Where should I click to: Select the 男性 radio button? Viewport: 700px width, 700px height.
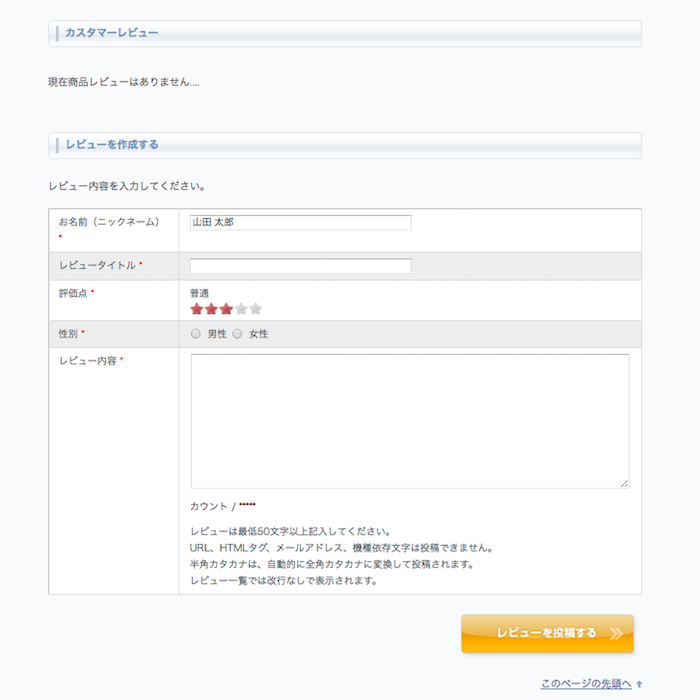(x=196, y=334)
